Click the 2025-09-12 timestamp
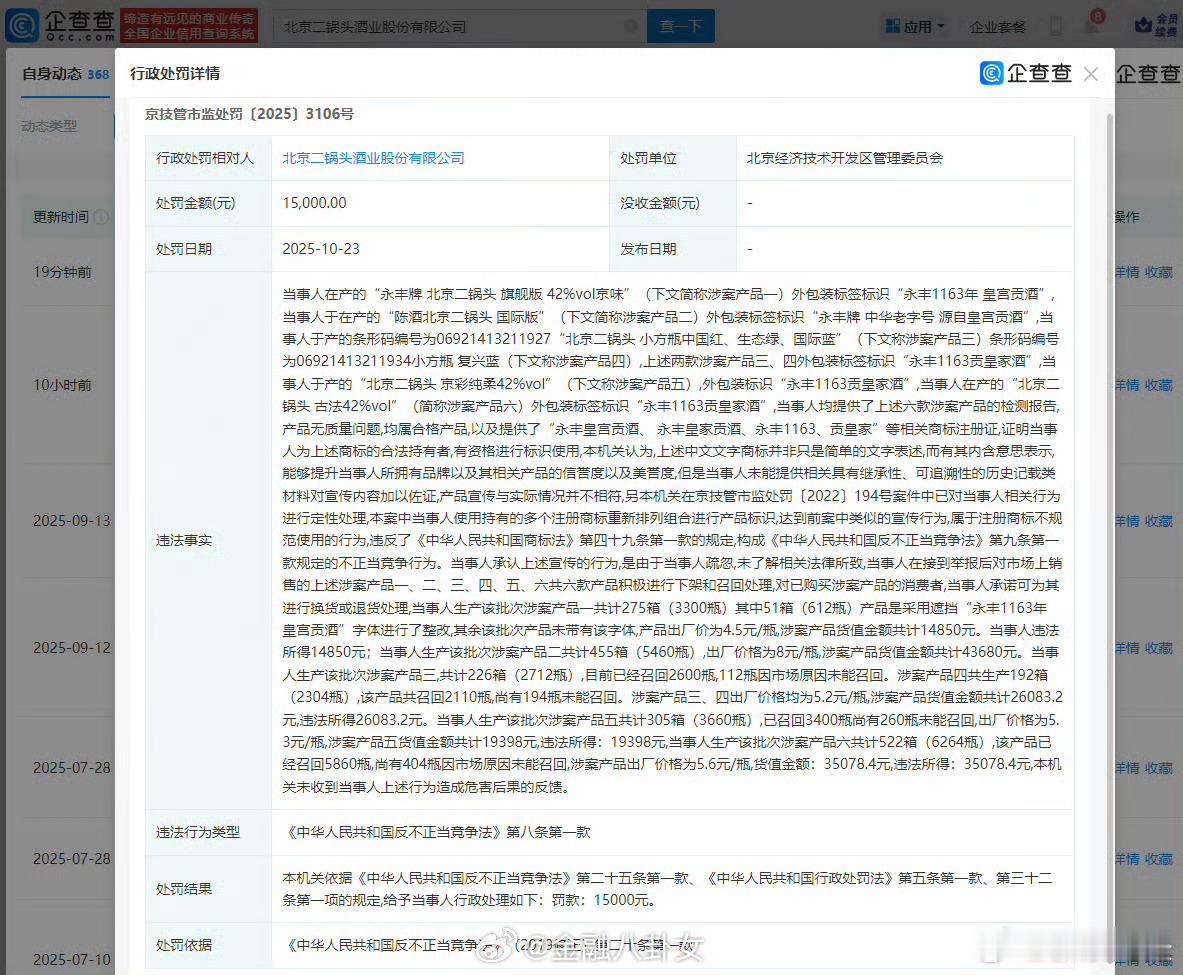 click(72, 648)
